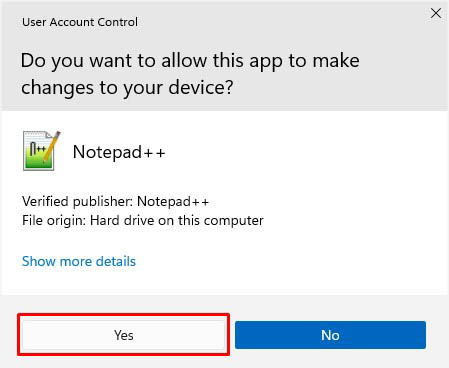Click Yes to allow Notepad++ changes
This screenshot has width=449, height=368.
[x=124, y=335]
